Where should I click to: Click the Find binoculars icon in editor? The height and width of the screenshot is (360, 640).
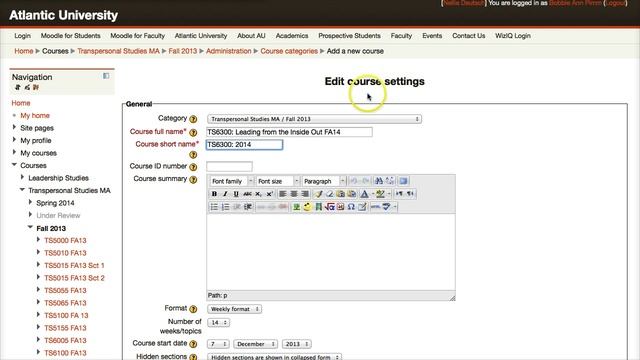tap(378, 181)
